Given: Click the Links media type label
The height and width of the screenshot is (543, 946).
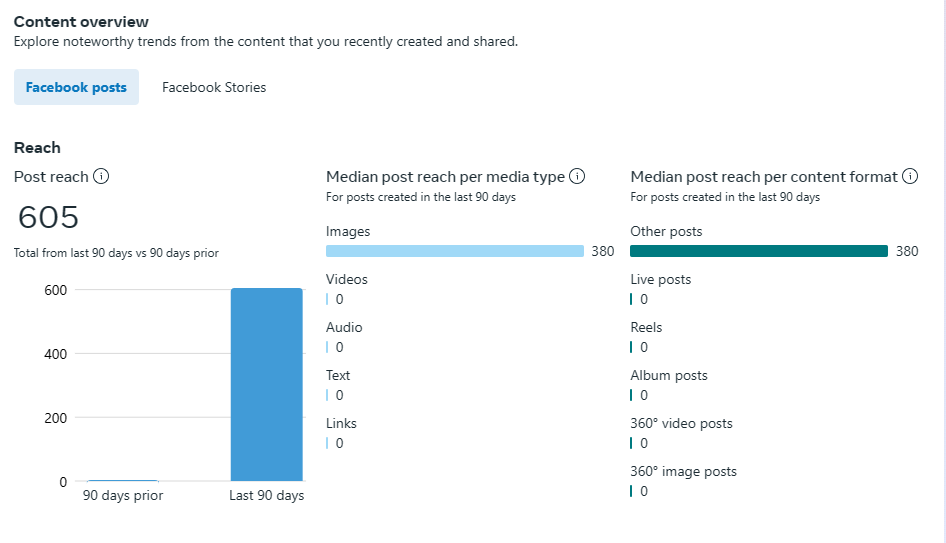Looking at the screenshot, I should pos(341,424).
